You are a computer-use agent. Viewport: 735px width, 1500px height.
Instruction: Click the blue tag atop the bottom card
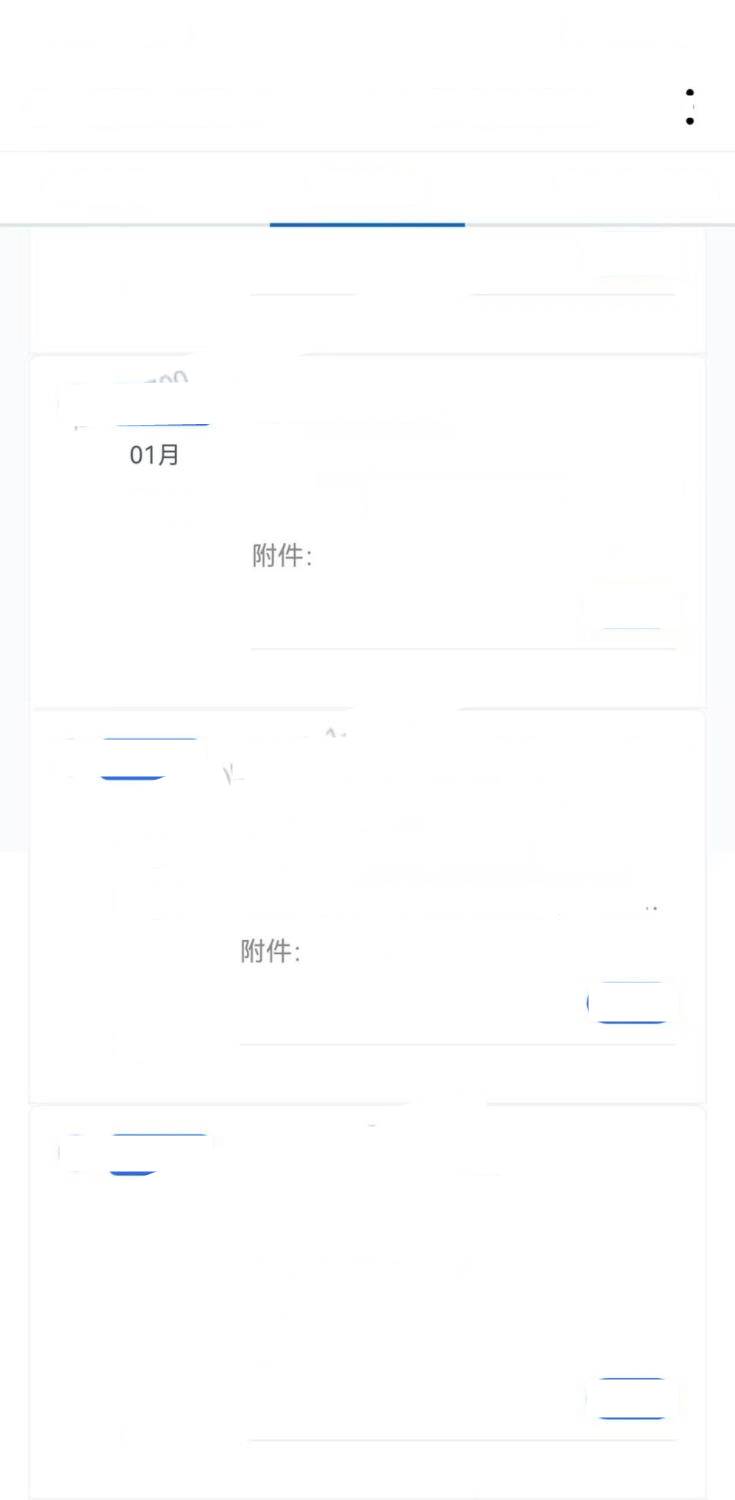135,1153
